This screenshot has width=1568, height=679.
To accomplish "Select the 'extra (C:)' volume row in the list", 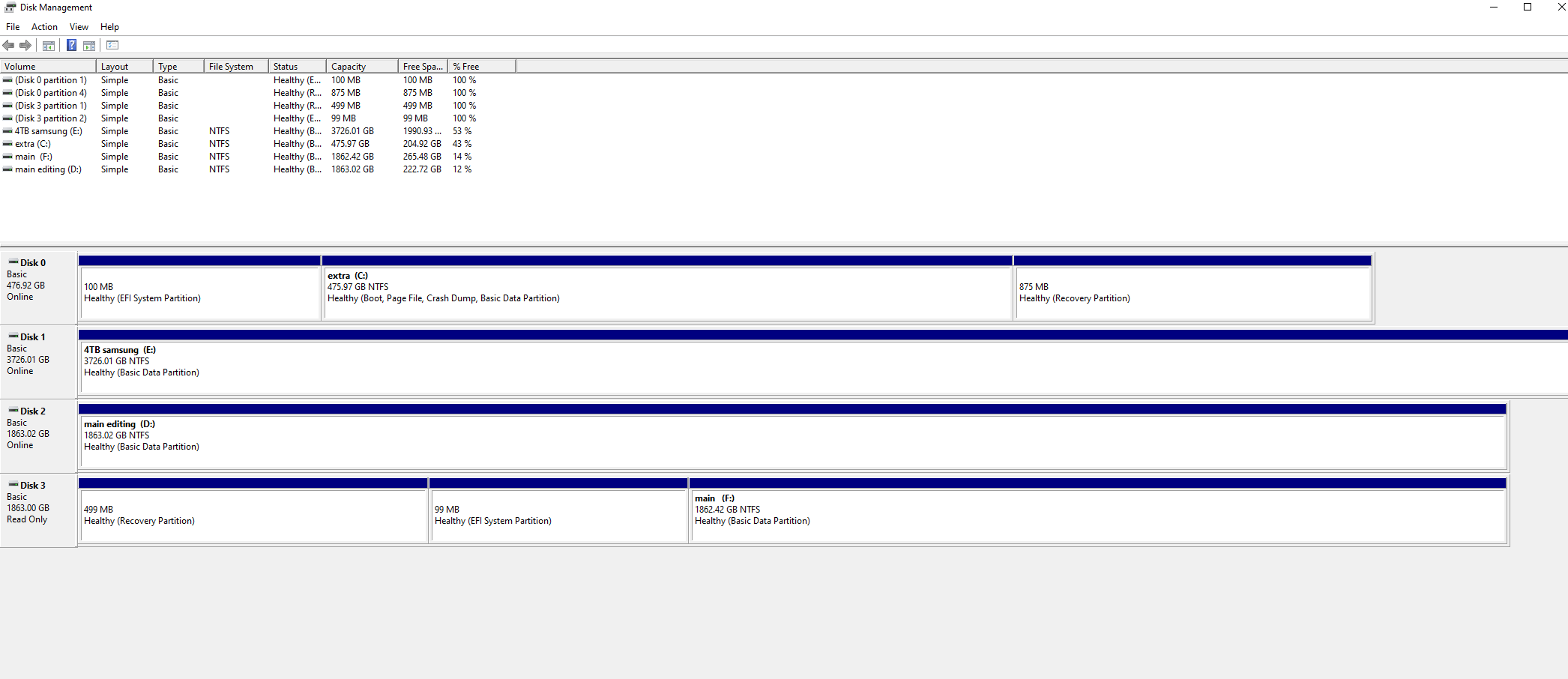I will [258, 144].
